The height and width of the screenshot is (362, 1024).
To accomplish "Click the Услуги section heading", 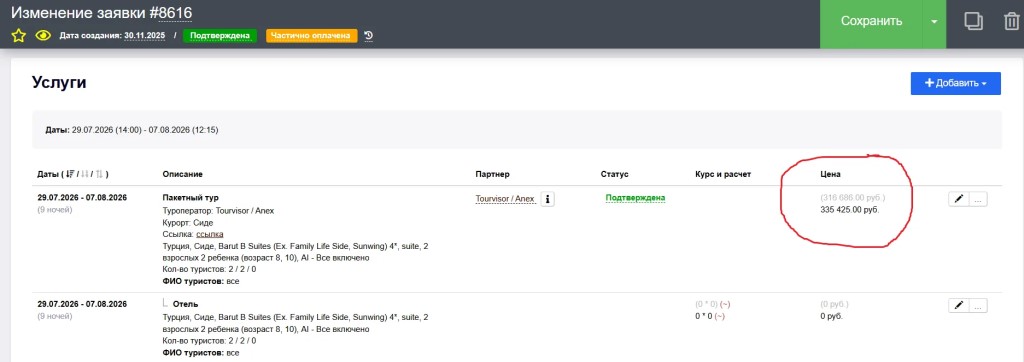I will 59,83.
